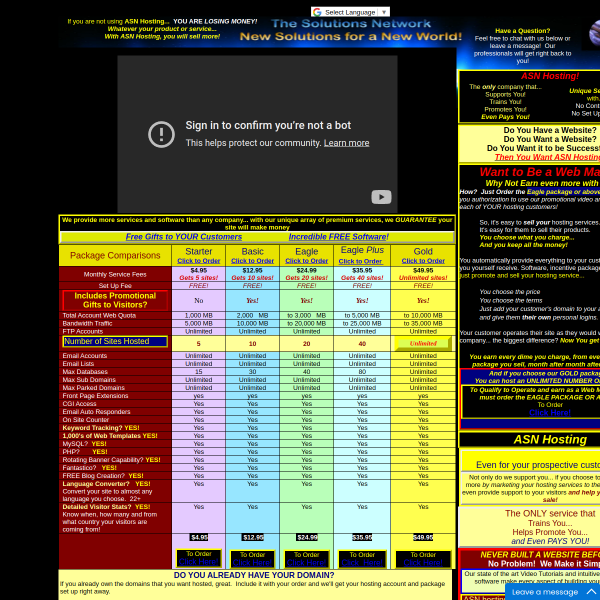600x600 pixels.
Task: Click the Language Converter? YES! label
Action: pyautogui.click(x=107, y=484)
